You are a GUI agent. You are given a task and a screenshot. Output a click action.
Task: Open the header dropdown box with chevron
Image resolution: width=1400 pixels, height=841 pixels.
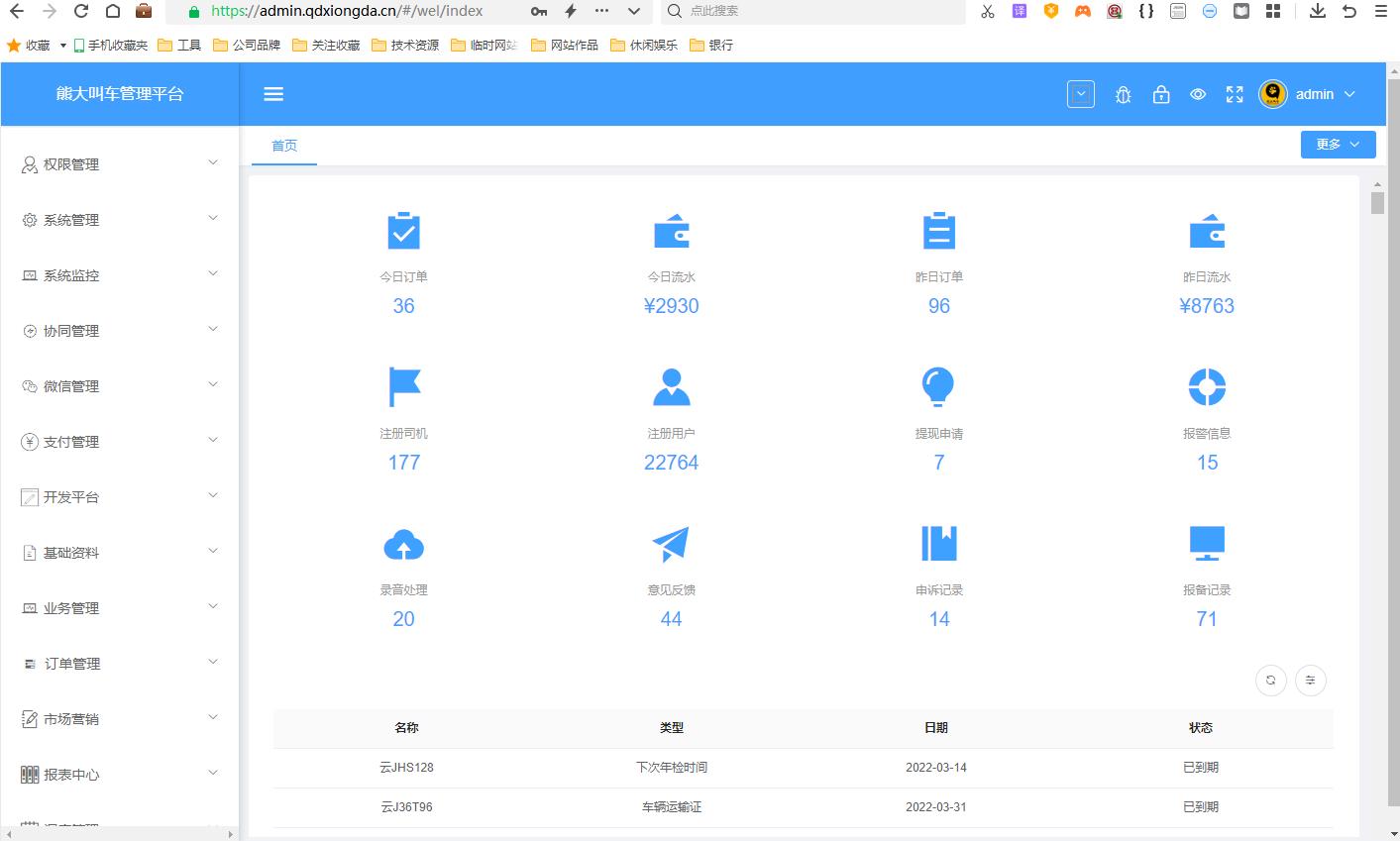[1081, 94]
